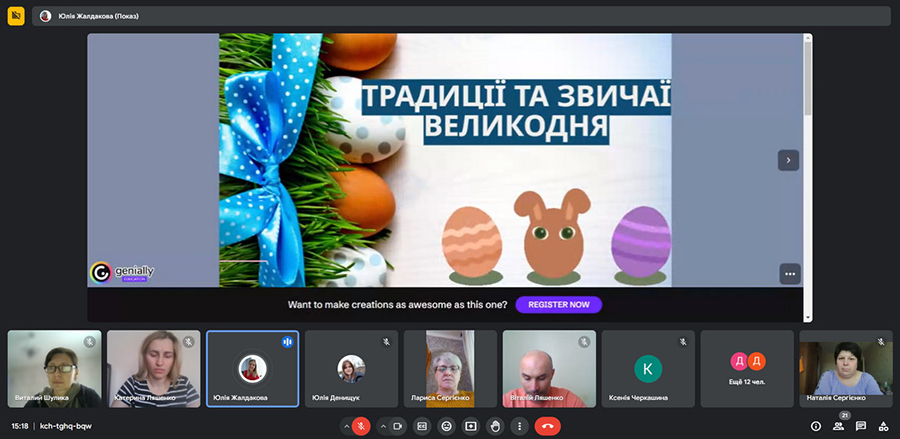Click the muted mic icon on Ксенія Черкашина's tile
Viewport: 900px width, 439px height.
(x=683, y=342)
